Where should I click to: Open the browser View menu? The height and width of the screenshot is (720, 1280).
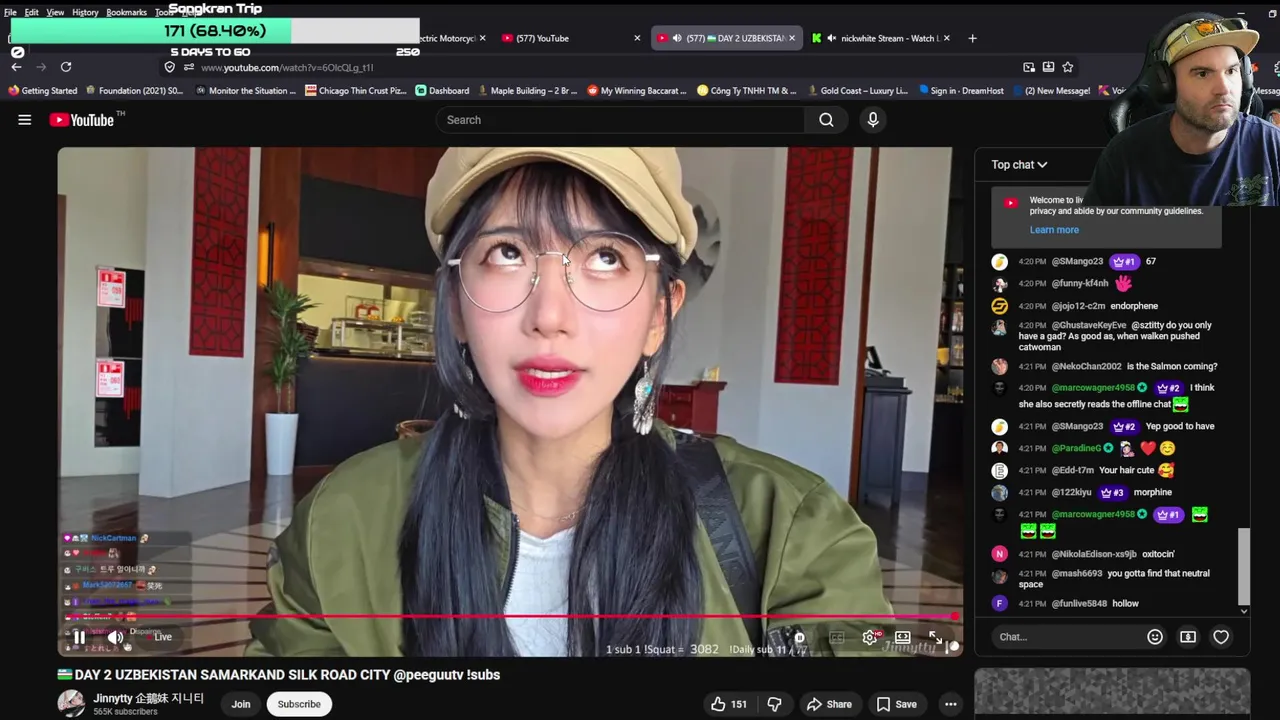pyautogui.click(x=55, y=12)
